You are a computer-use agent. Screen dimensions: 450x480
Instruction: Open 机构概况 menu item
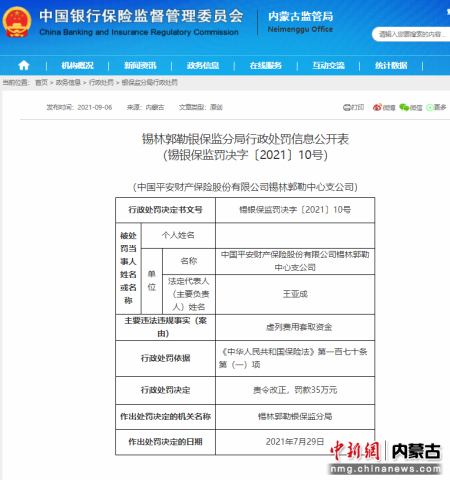click(78, 66)
